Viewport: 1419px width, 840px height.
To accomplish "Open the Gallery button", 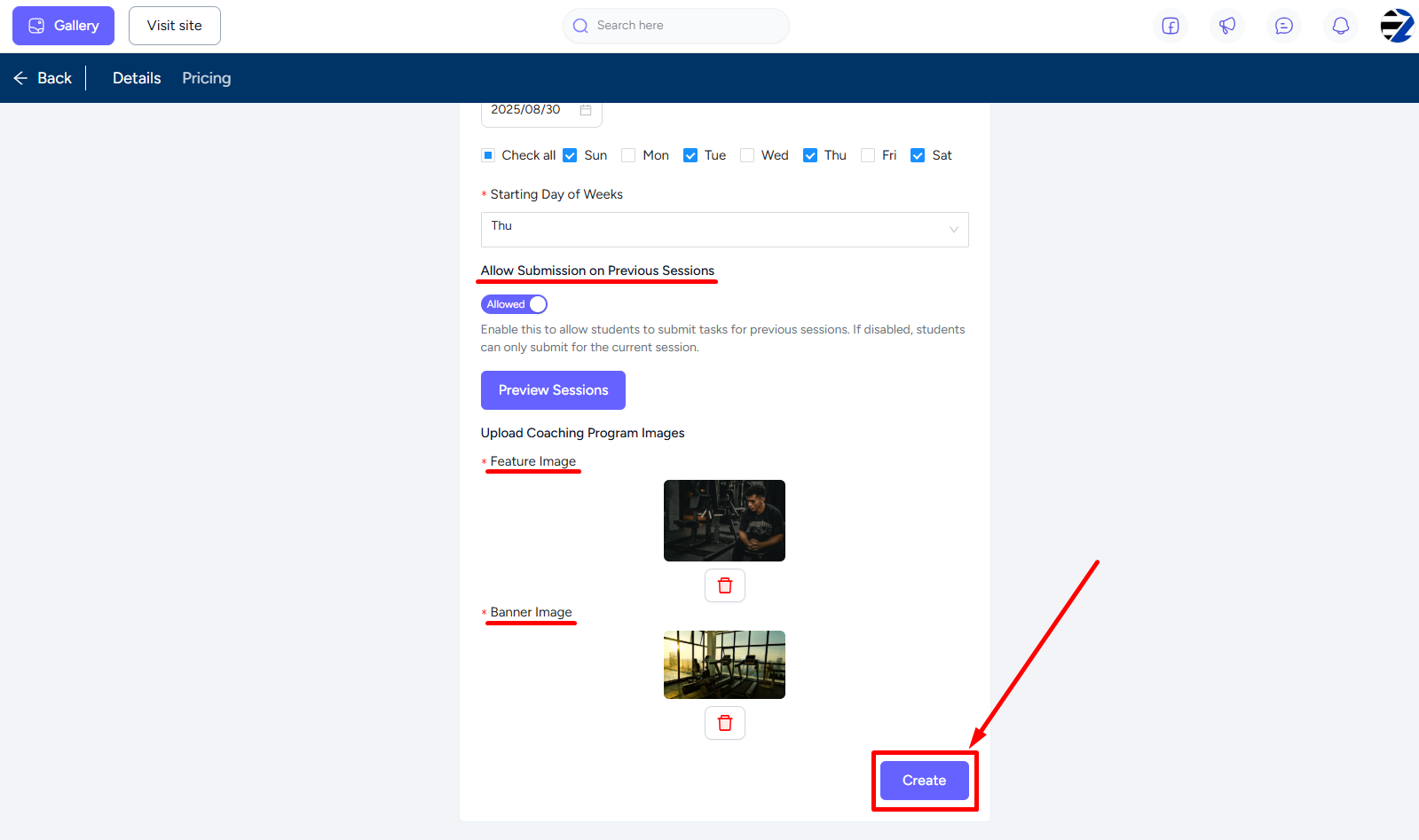I will pos(63,26).
